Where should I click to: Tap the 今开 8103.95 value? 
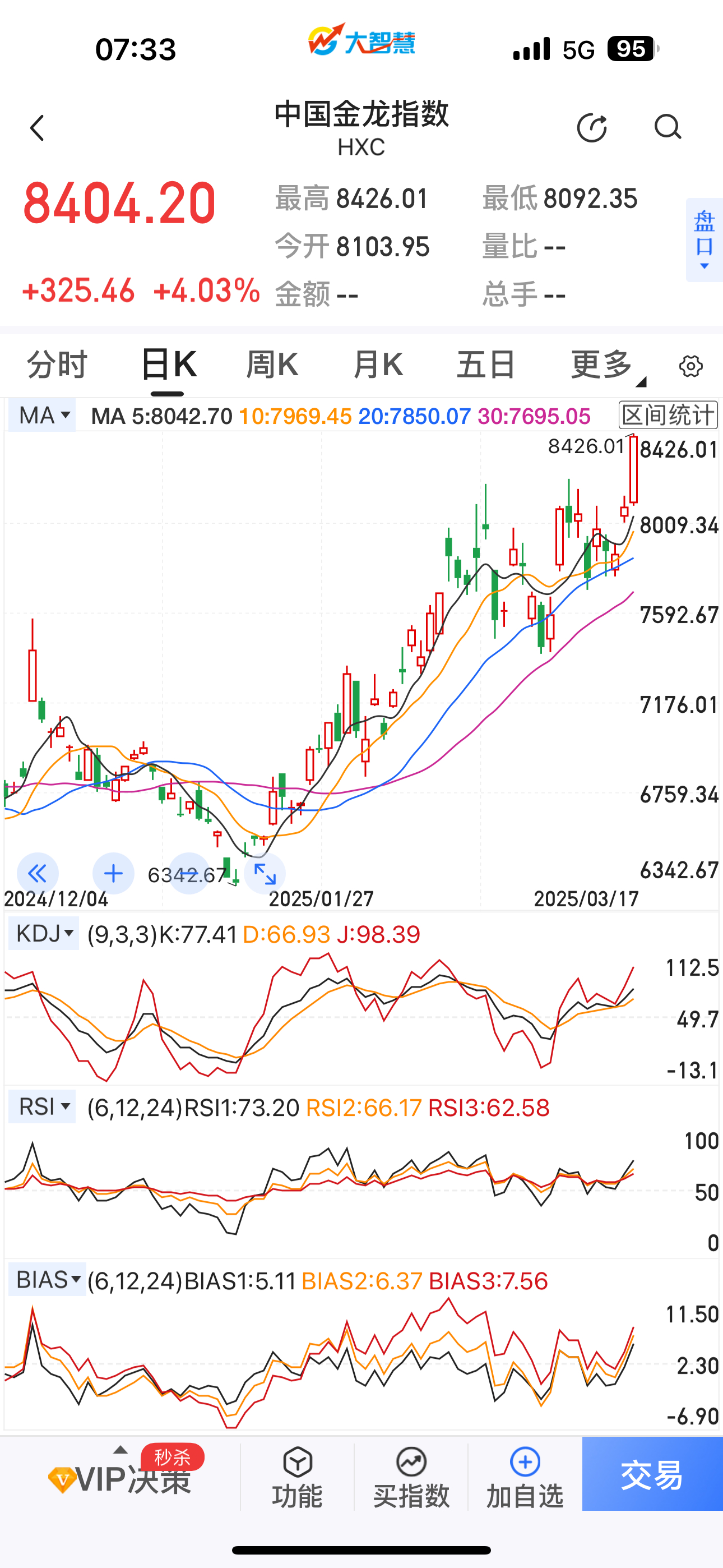[x=383, y=247]
